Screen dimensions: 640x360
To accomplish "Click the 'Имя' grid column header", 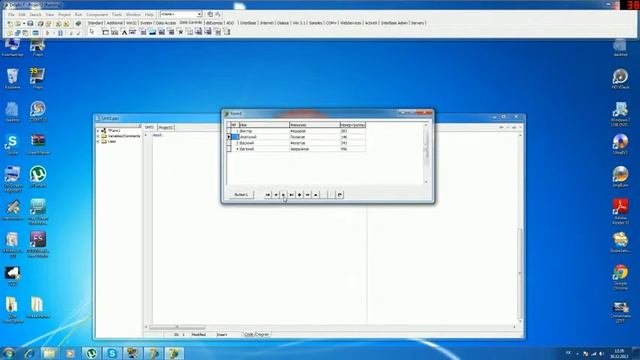I will [264, 125].
